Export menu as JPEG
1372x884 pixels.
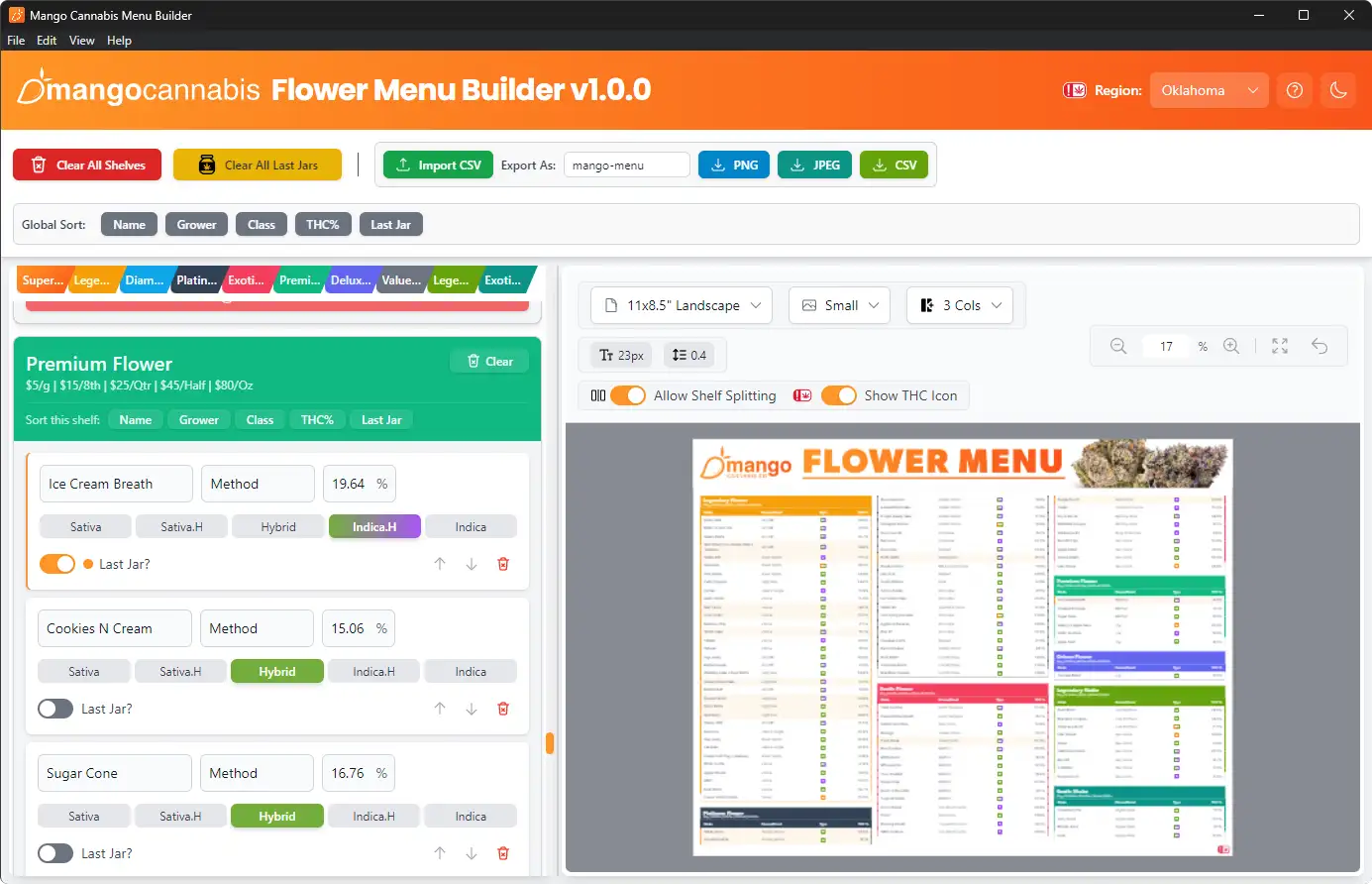[814, 165]
